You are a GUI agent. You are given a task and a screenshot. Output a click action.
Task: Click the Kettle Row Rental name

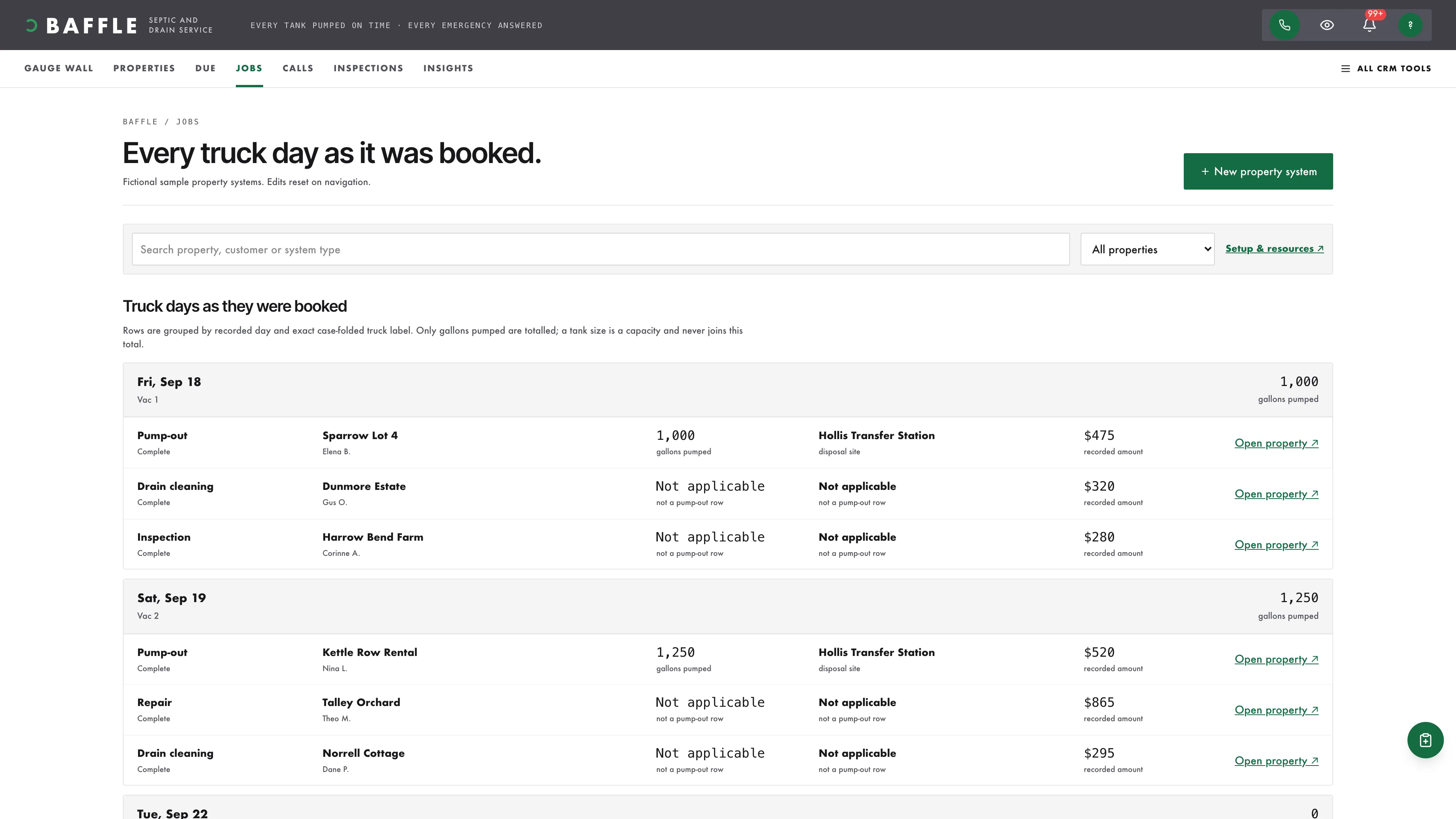pos(370,652)
